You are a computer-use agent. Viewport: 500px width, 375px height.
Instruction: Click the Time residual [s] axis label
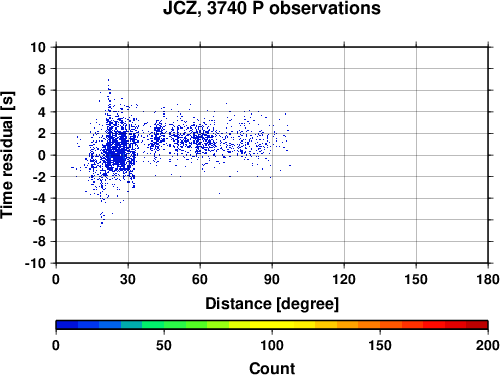(x=7, y=155)
